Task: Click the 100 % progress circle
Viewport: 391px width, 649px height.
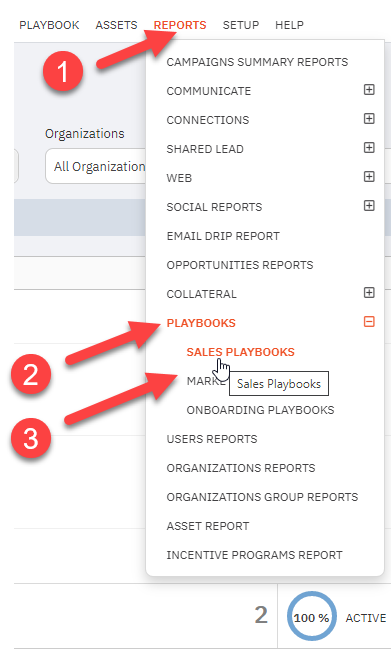Action: coord(312,617)
